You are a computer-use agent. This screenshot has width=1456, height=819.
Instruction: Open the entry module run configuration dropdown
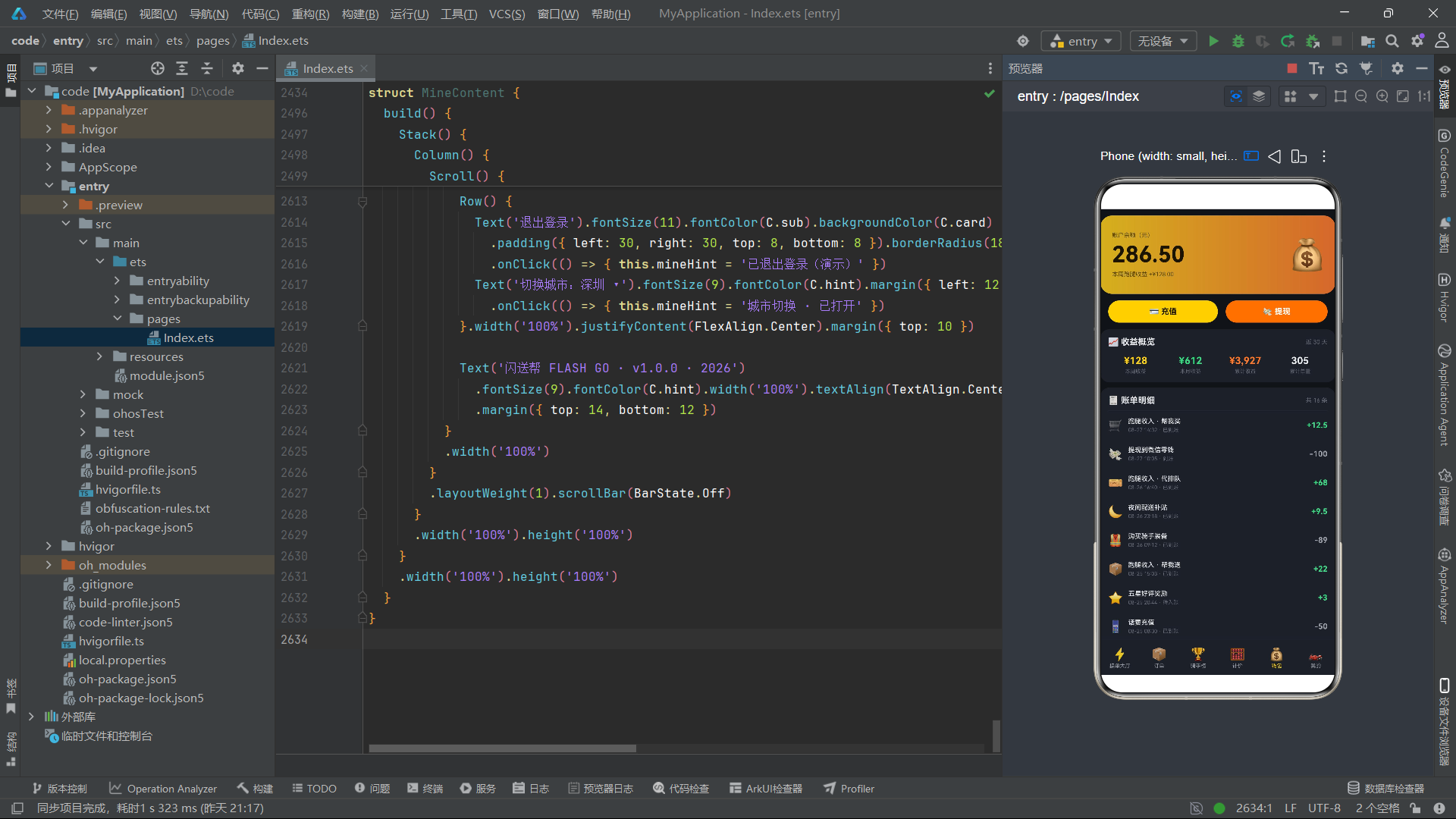pos(1081,41)
